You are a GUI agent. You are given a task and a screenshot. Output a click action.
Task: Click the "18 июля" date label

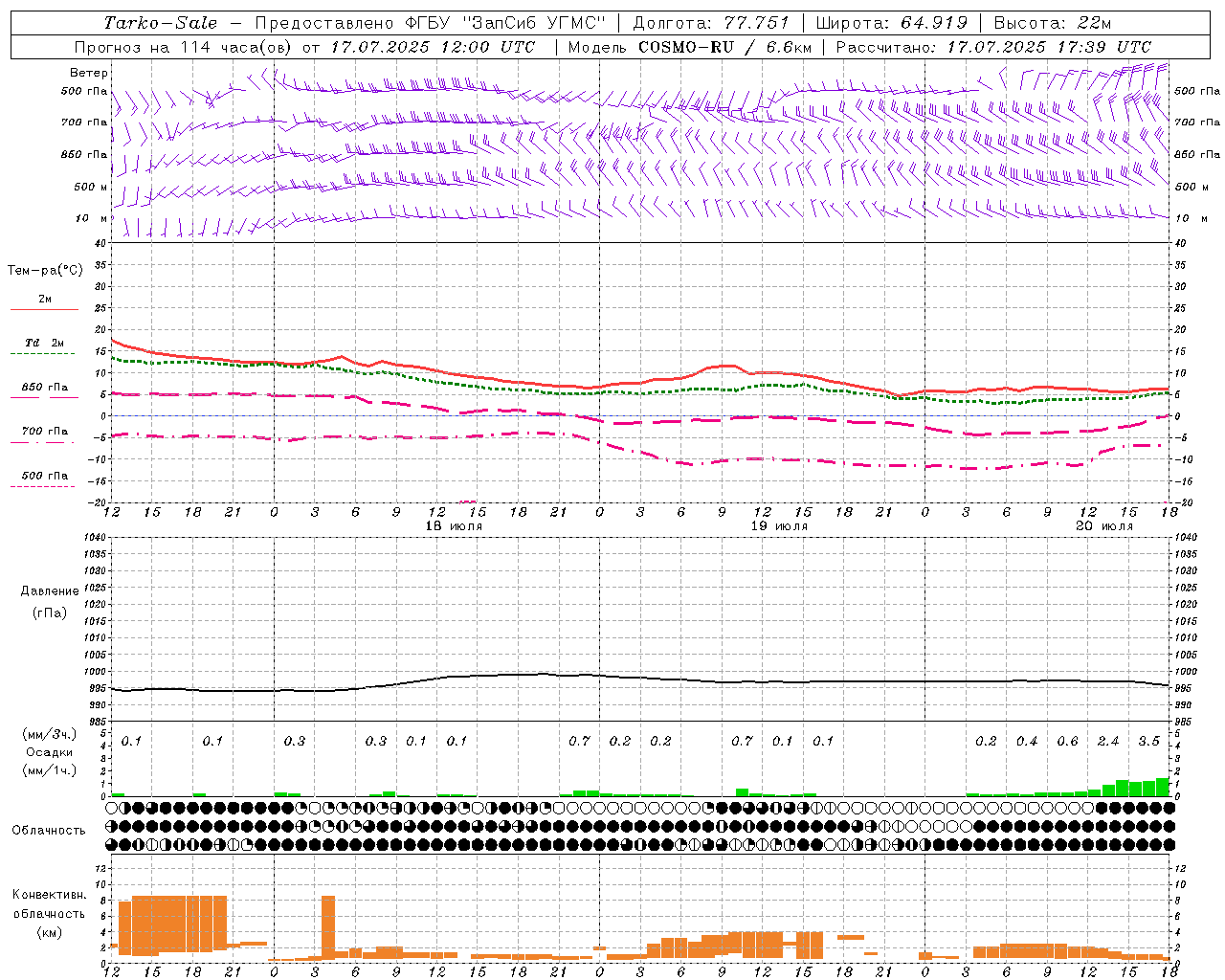coord(456,526)
